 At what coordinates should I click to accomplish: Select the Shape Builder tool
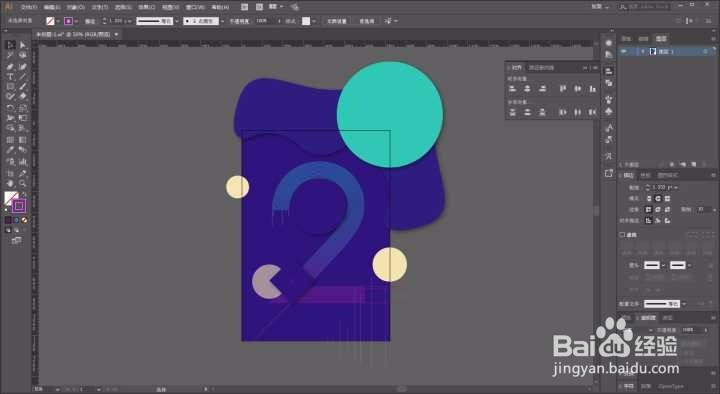pos(11,129)
